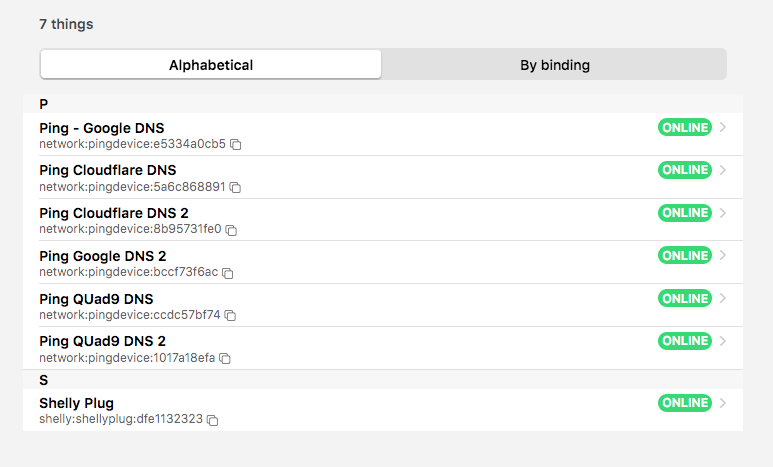Image resolution: width=773 pixels, height=467 pixels.
Task: Copy UID of Ping - Google DNS
Action: (x=236, y=144)
